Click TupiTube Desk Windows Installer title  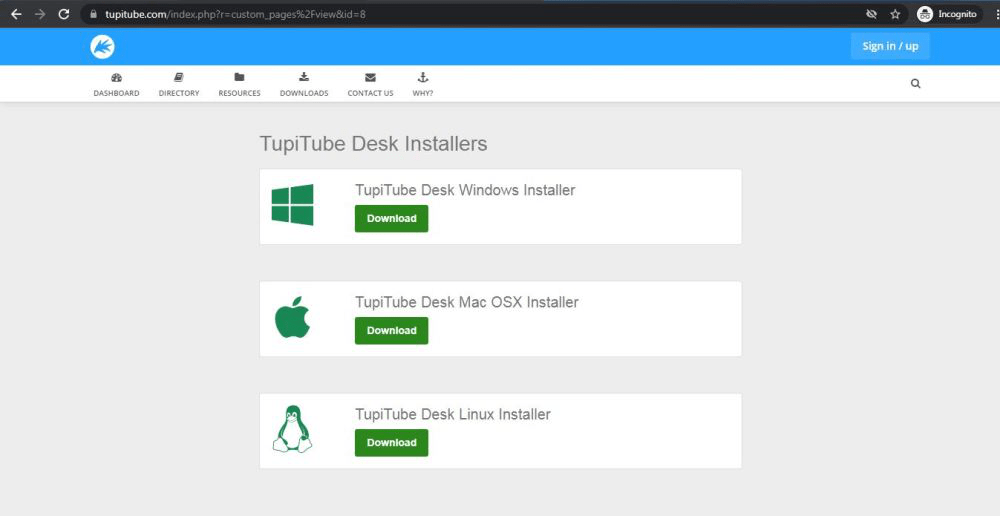tap(465, 190)
